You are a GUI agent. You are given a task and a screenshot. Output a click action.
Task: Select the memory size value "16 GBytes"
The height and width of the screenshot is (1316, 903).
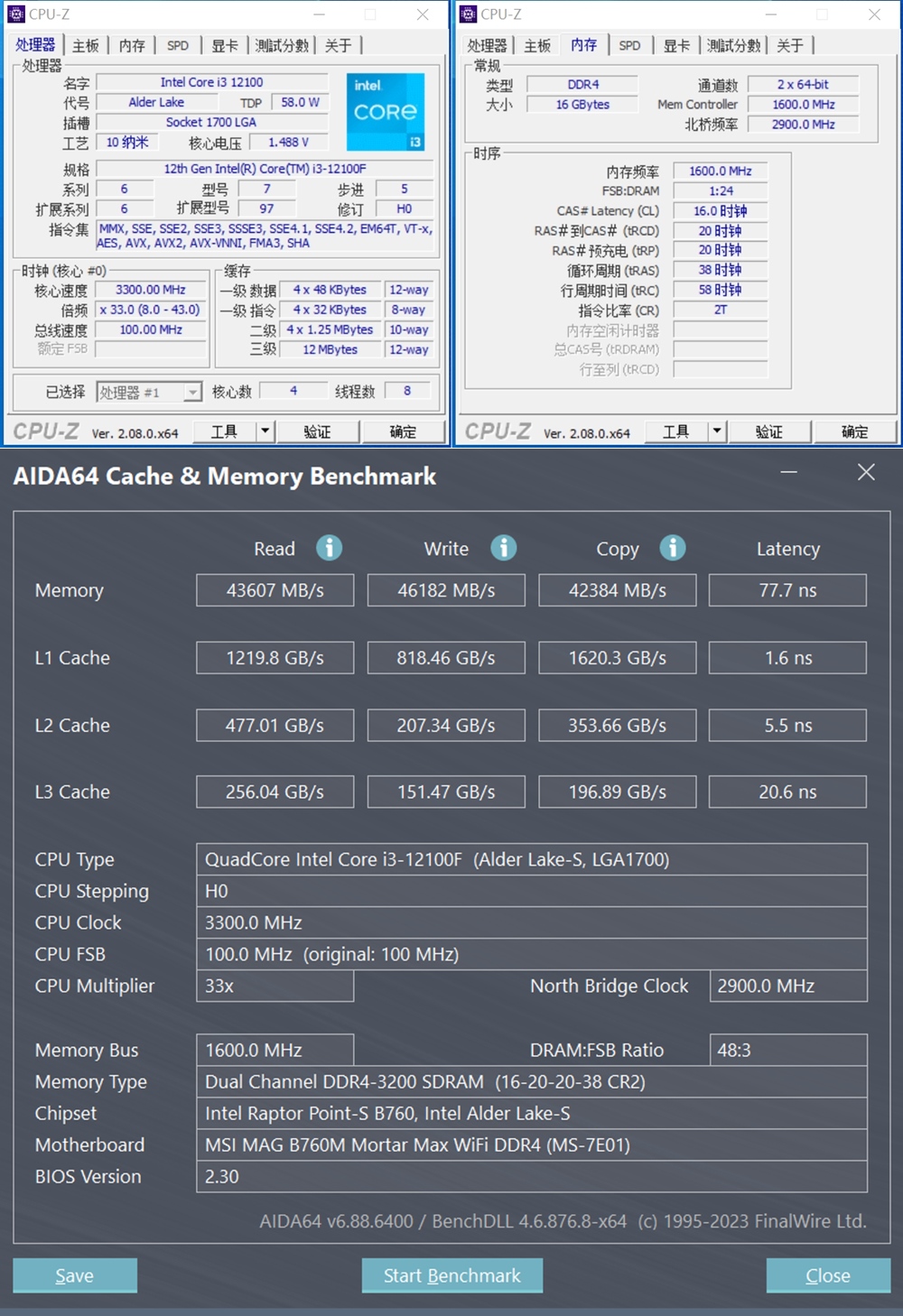(583, 104)
